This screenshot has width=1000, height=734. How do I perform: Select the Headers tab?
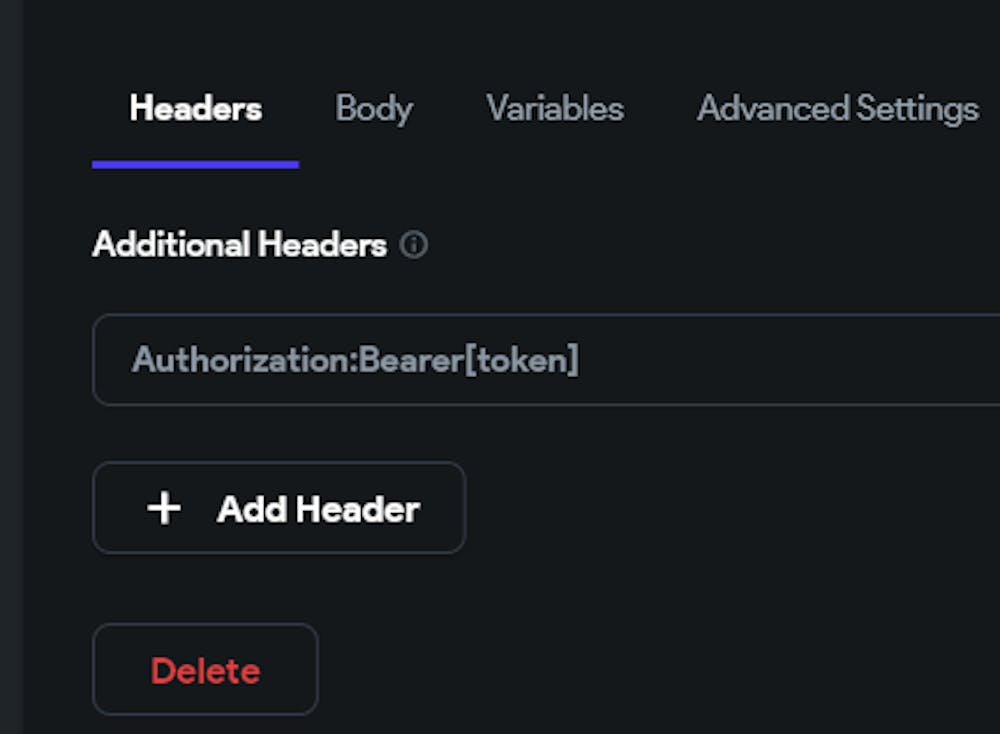(x=196, y=110)
